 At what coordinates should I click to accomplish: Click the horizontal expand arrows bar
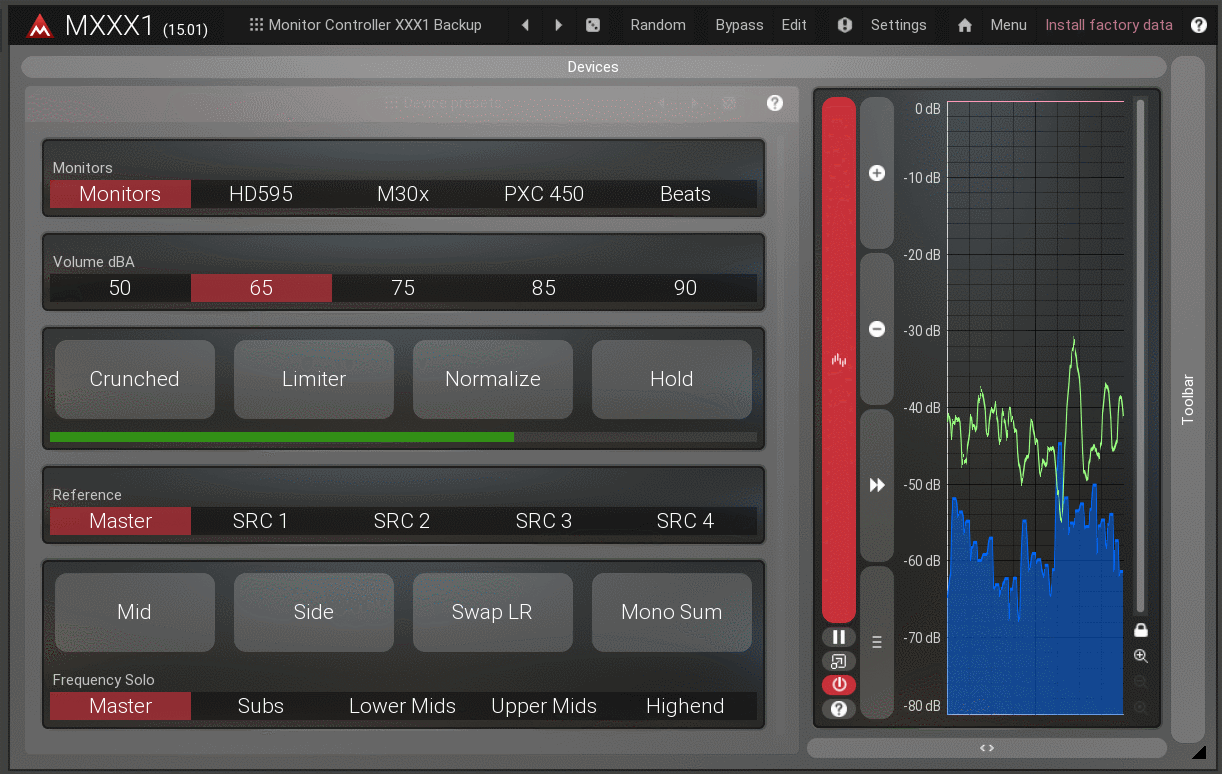(987, 748)
